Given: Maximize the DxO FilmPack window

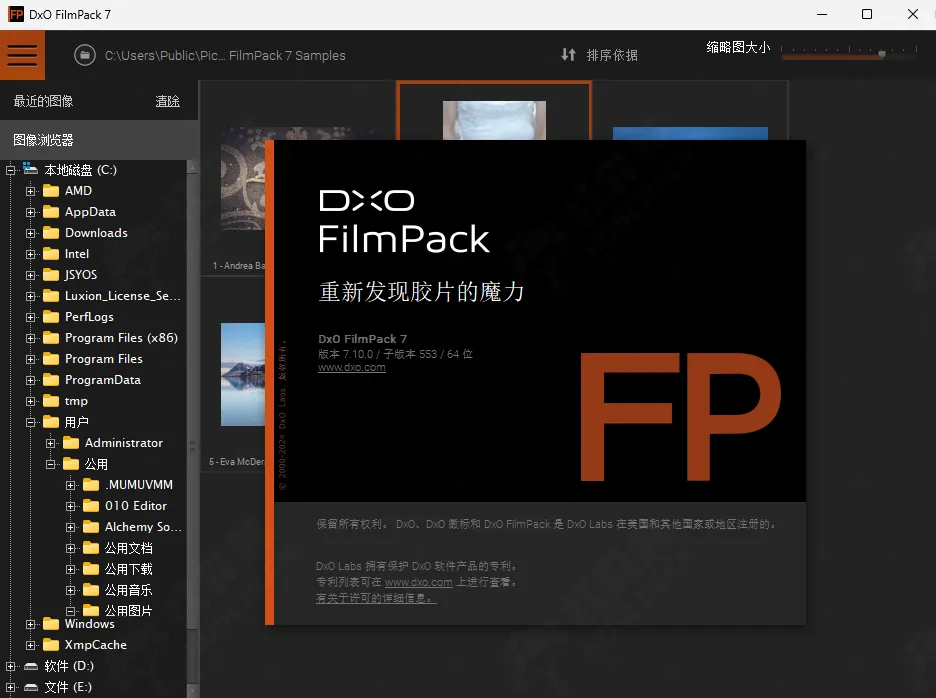Looking at the screenshot, I should 867,14.
